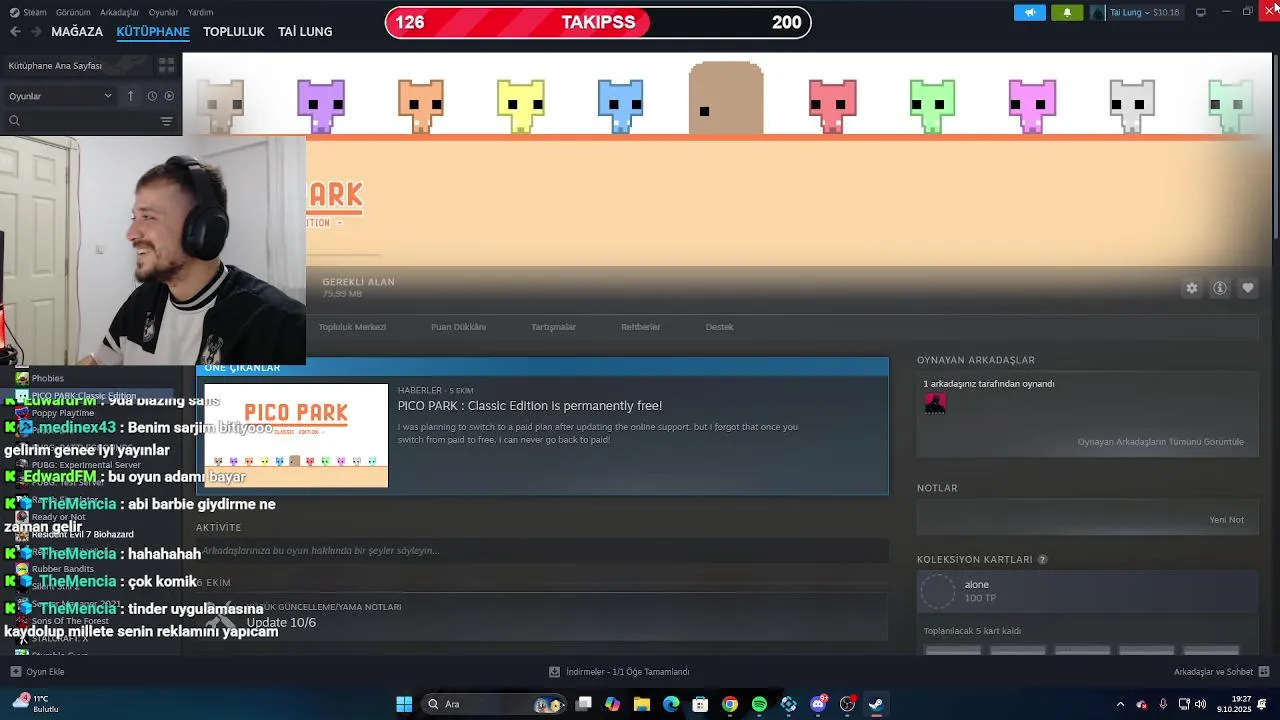Click the activity comment input field
1280x720 pixels.
pyautogui.click(x=542, y=551)
